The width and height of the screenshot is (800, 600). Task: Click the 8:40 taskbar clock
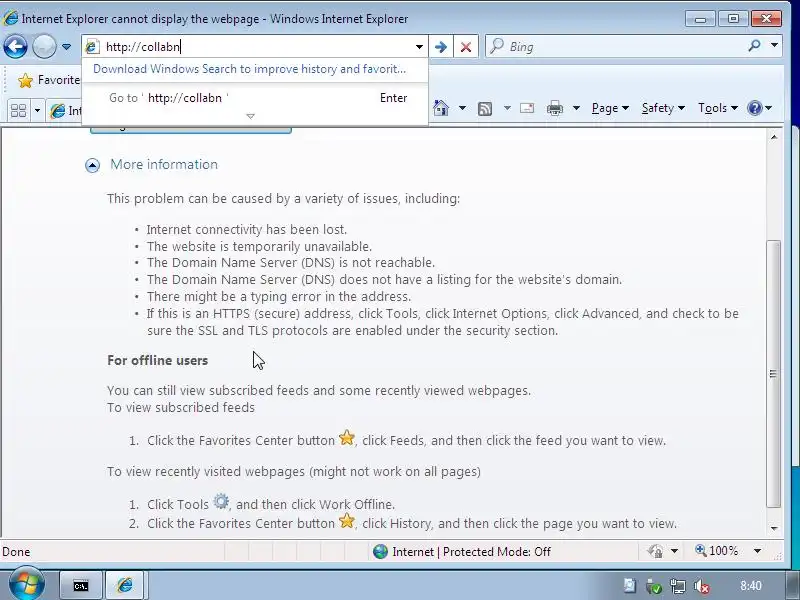[751, 586]
